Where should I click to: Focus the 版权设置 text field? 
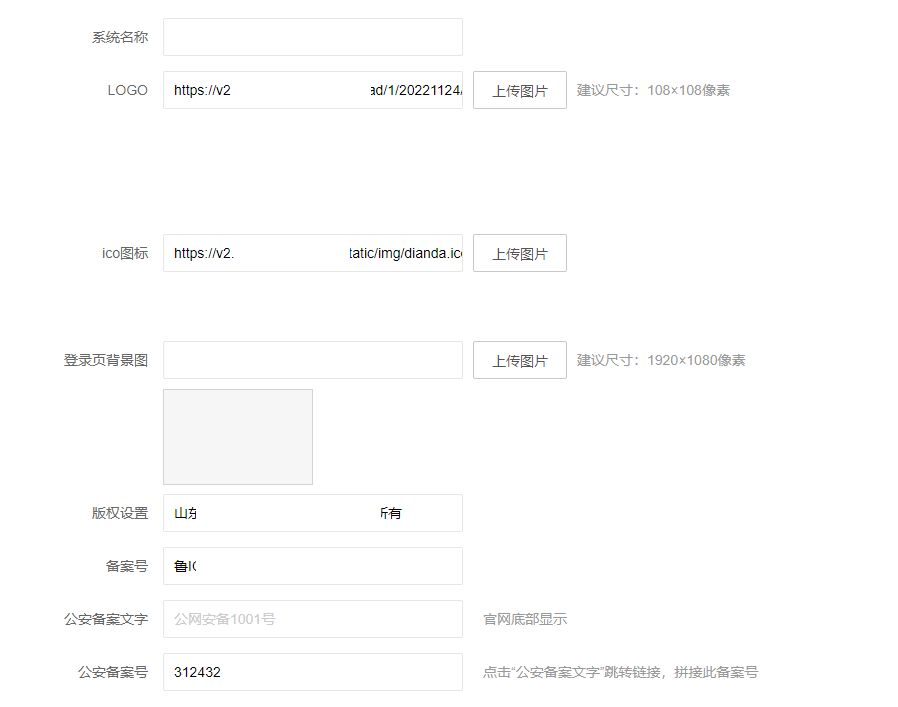click(x=312, y=513)
